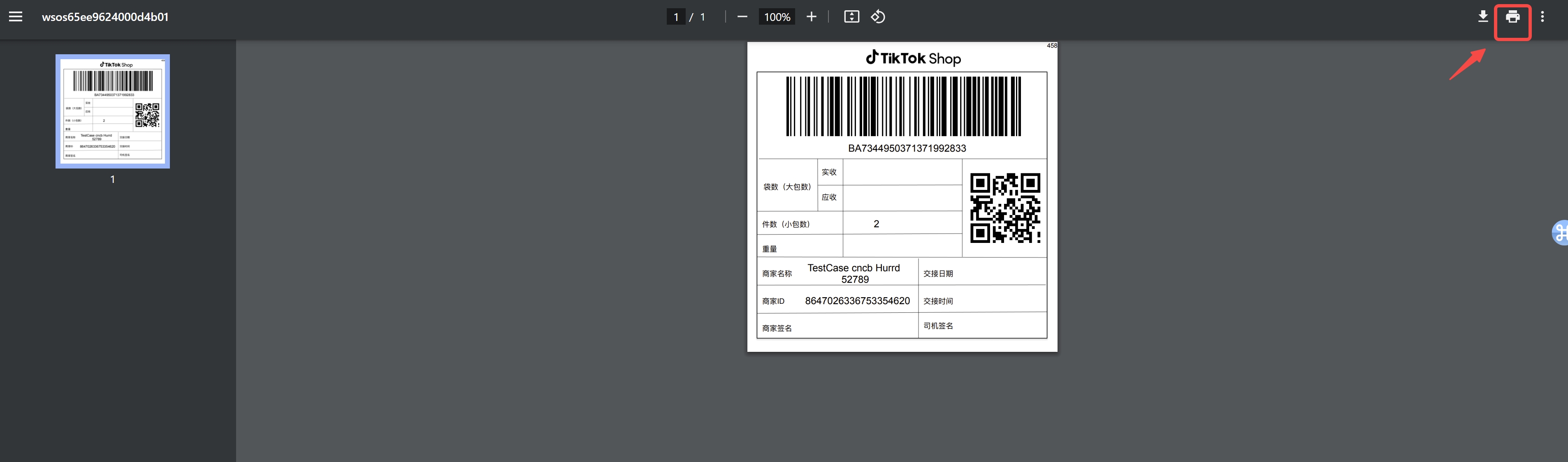The image size is (1568, 462).
Task: Click the page label under the thumbnail
Action: coord(113,179)
